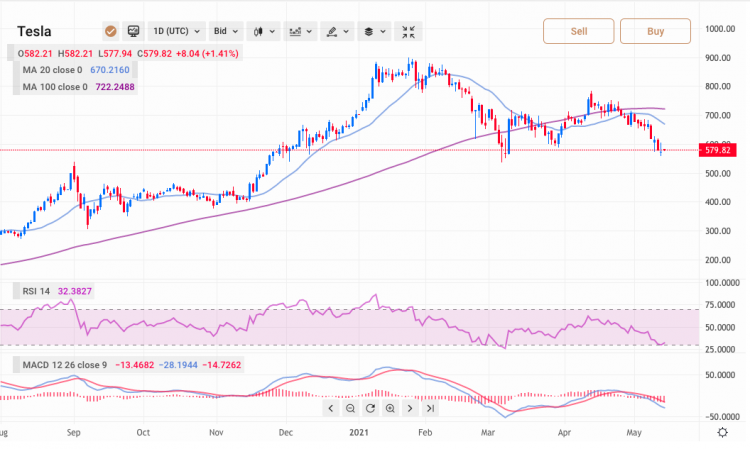Click the MACD value -28.1944

click(178, 365)
